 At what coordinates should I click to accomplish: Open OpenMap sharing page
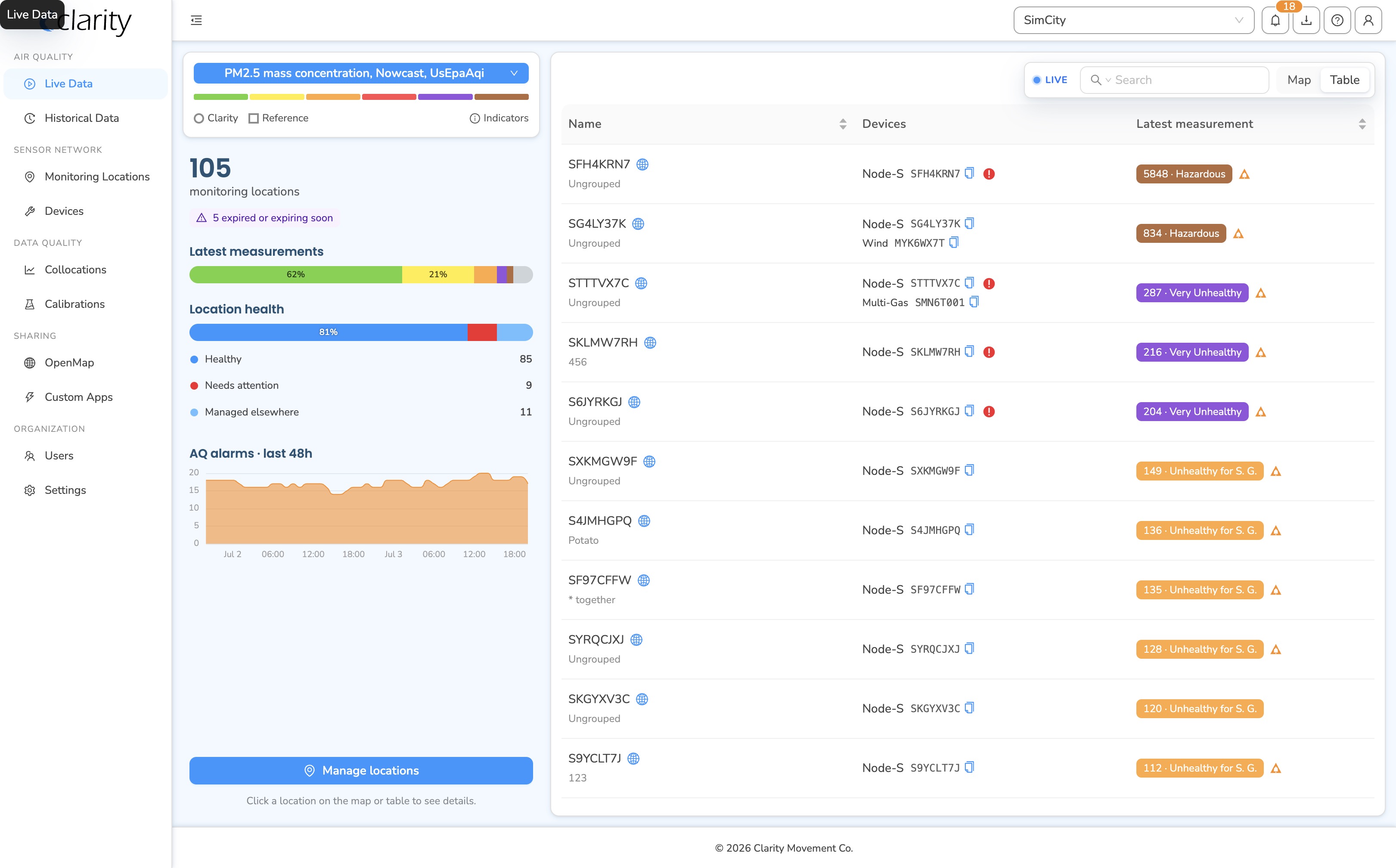pos(86,363)
